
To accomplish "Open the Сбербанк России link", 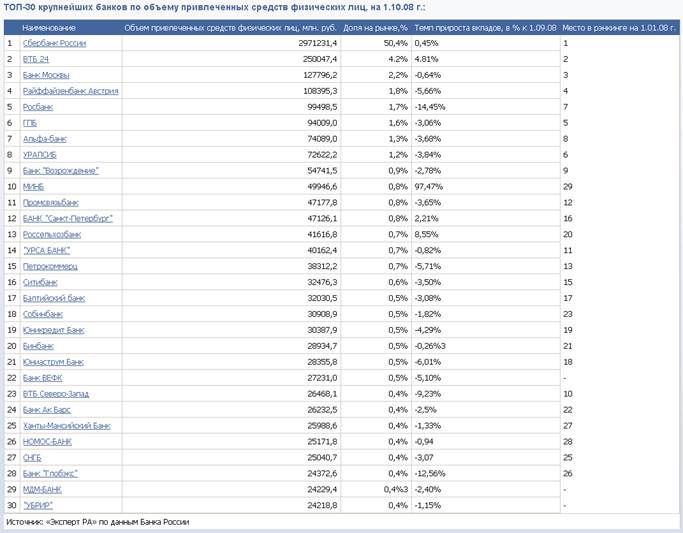I will pyautogui.click(x=54, y=43).
